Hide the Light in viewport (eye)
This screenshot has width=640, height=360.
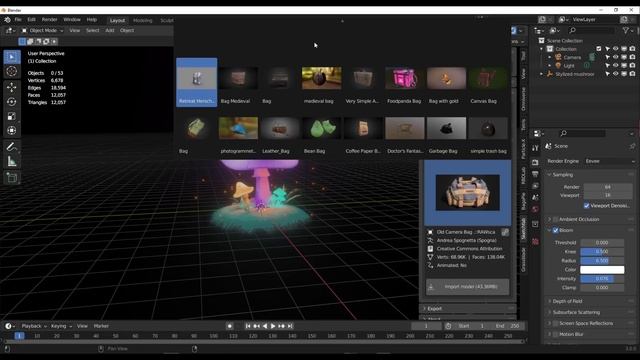(616, 65)
